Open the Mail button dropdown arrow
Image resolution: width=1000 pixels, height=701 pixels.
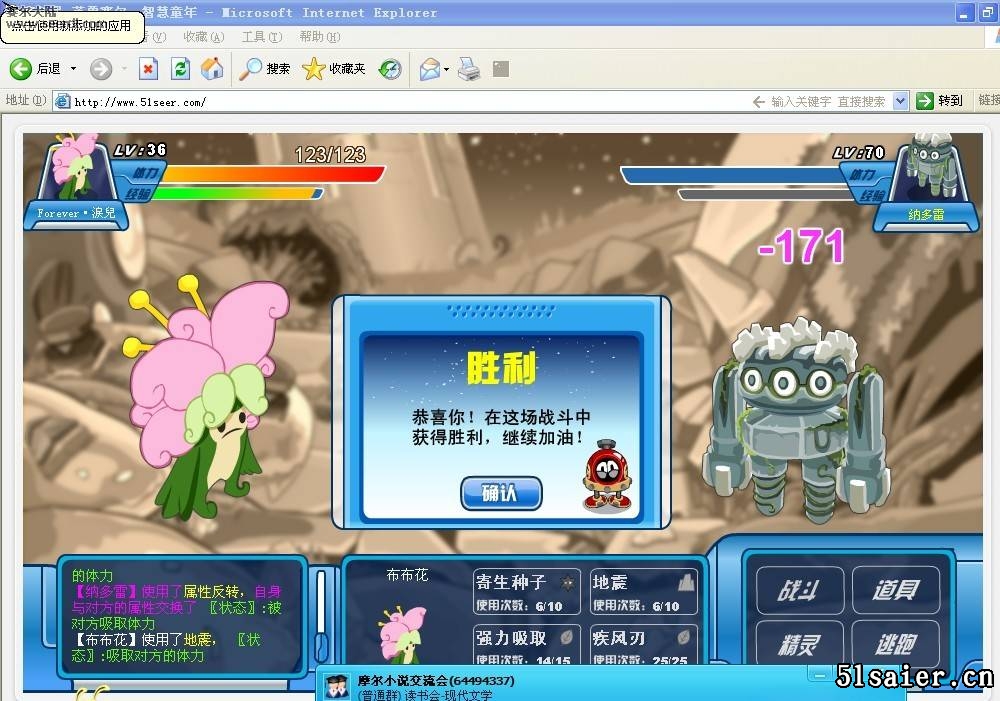click(446, 69)
